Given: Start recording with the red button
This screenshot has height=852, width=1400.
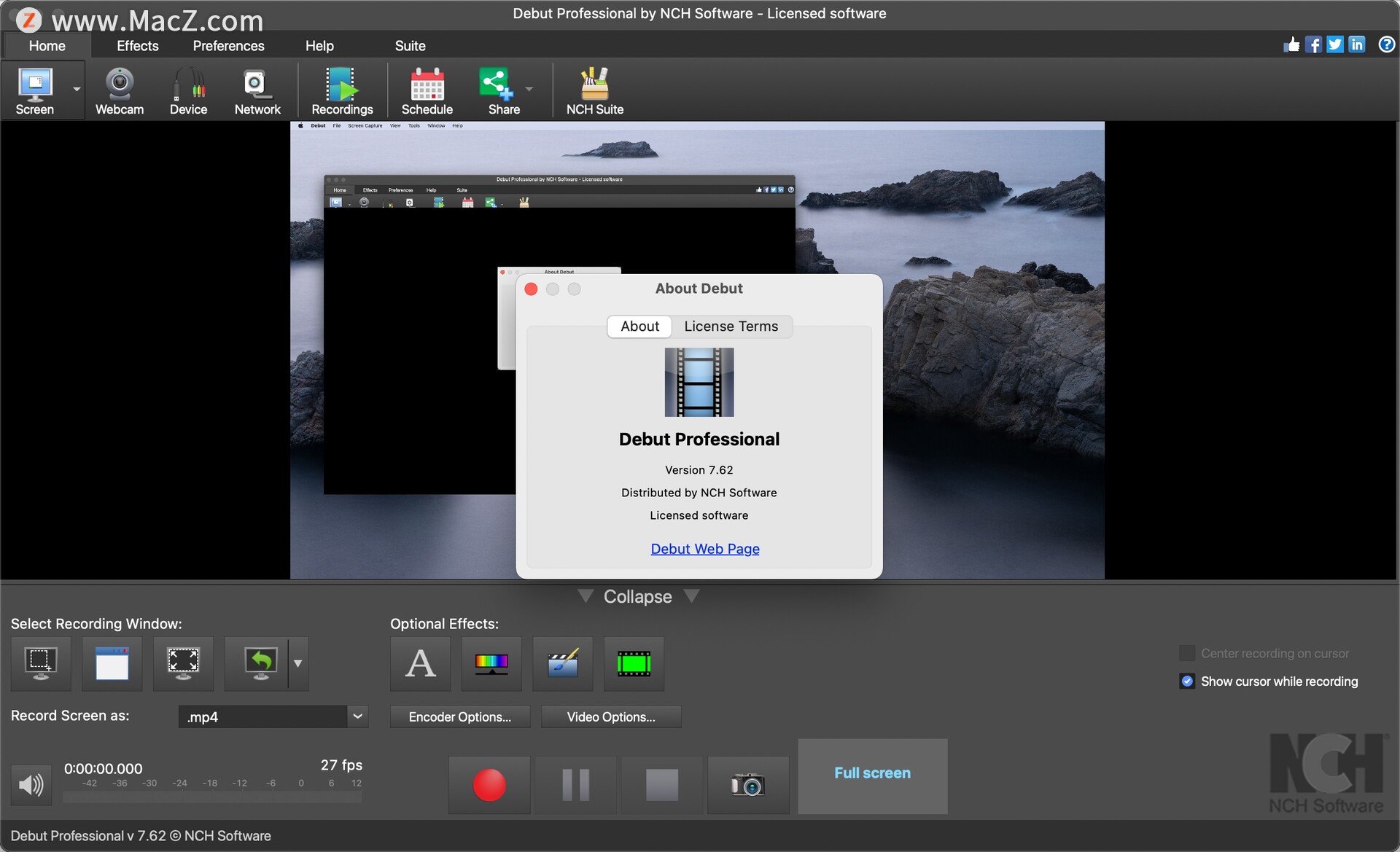Looking at the screenshot, I should 489,785.
